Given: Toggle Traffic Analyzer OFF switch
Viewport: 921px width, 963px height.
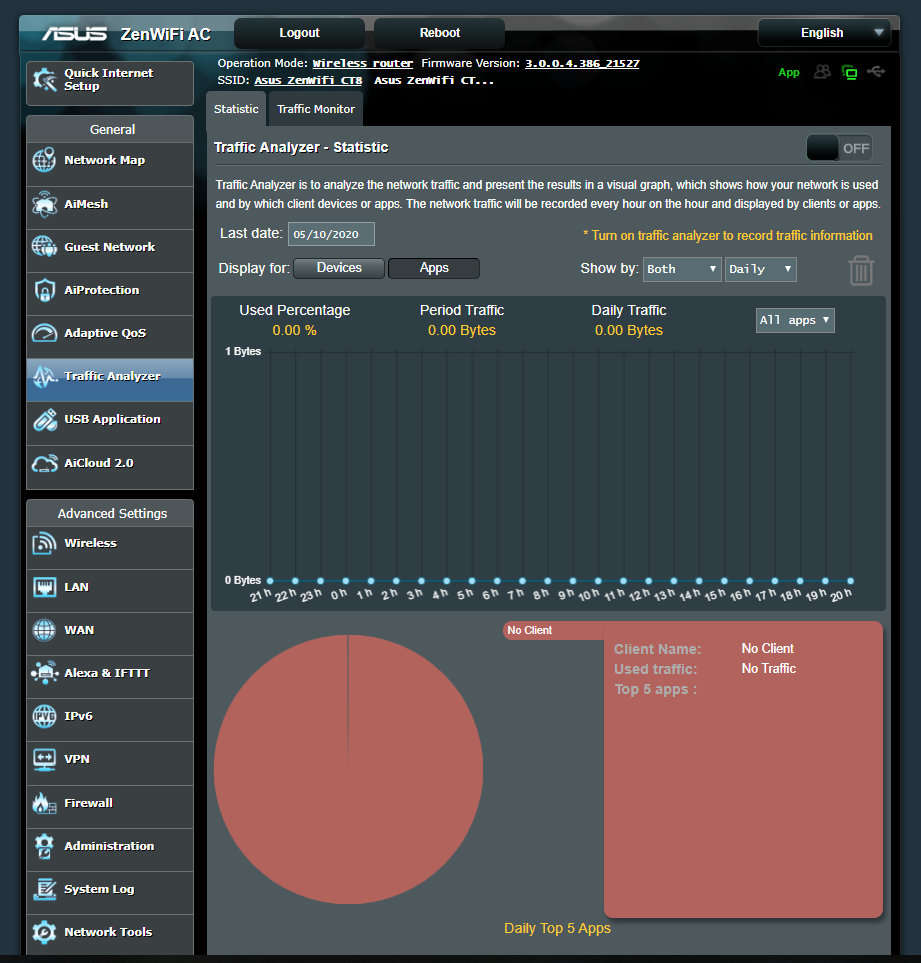Looking at the screenshot, I should click(x=839, y=148).
